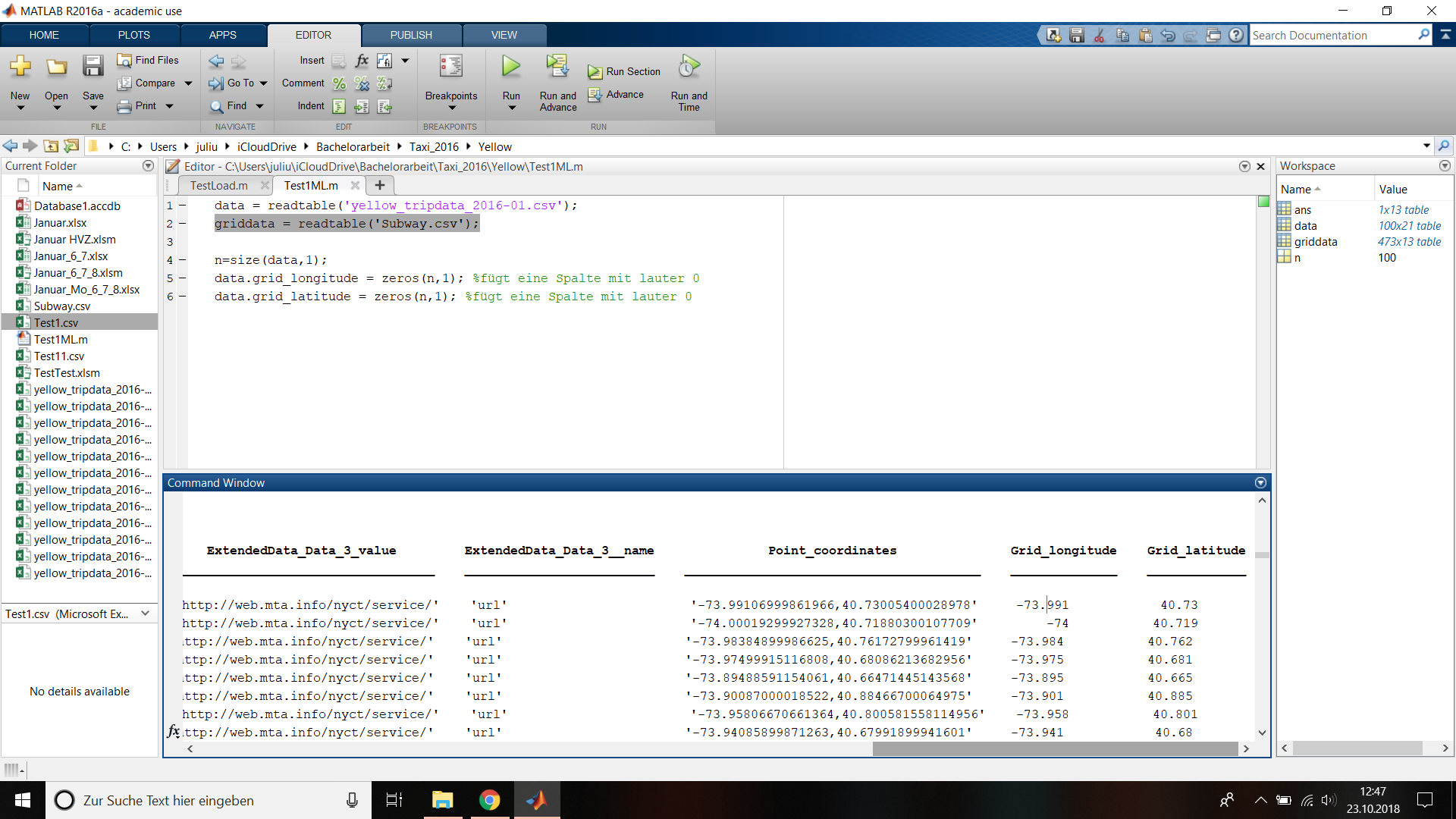Click the Advance button
Screen dimensions: 1456x819
point(617,95)
